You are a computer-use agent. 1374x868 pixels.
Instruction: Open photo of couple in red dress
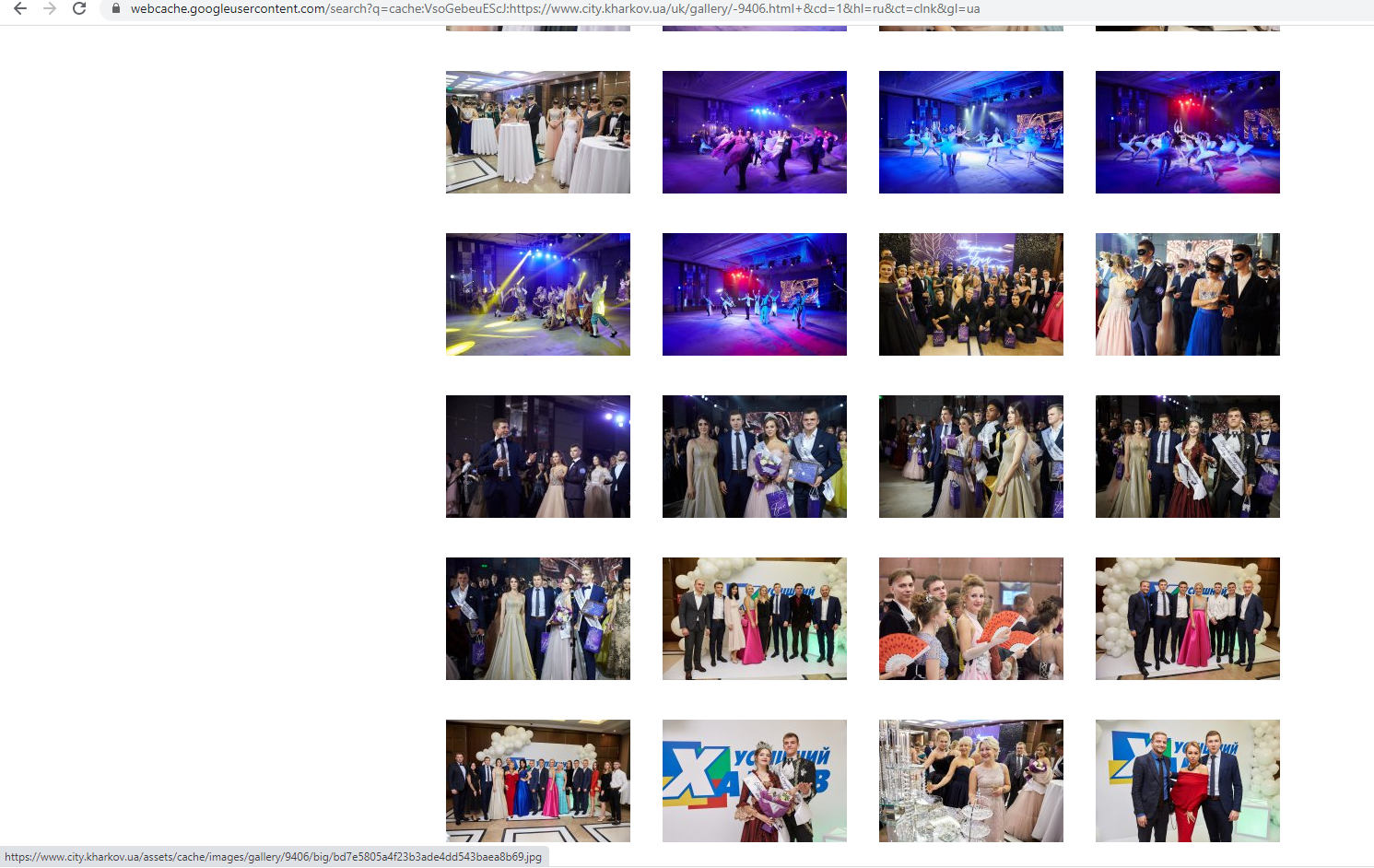pos(1187,780)
